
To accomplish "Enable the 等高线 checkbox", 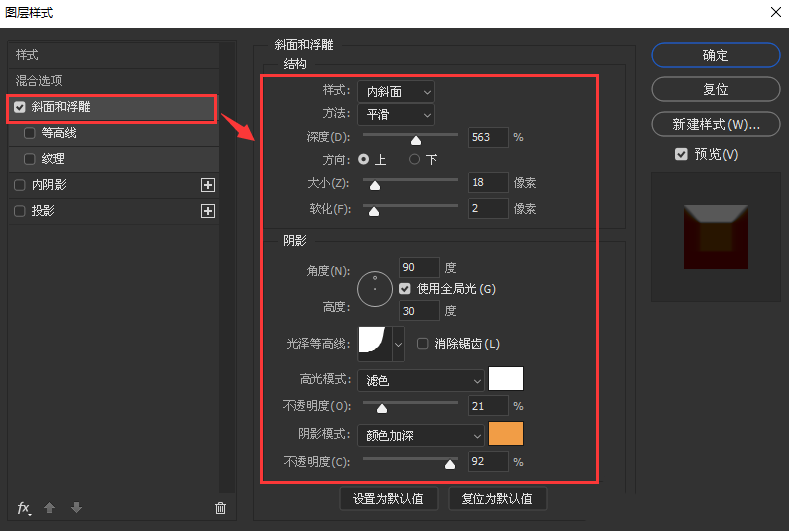I will pos(30,133).
